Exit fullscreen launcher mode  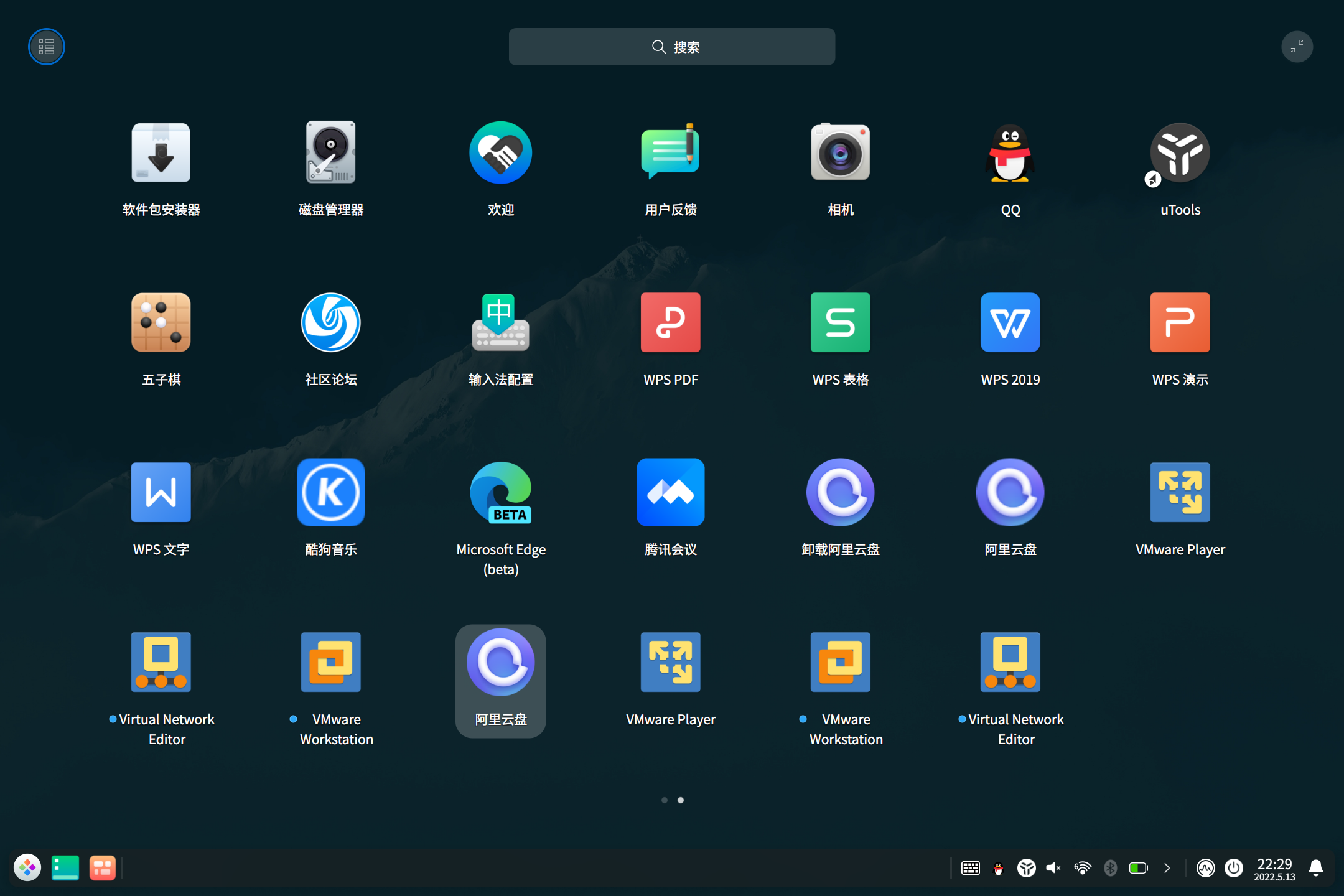pos(1297,46)
